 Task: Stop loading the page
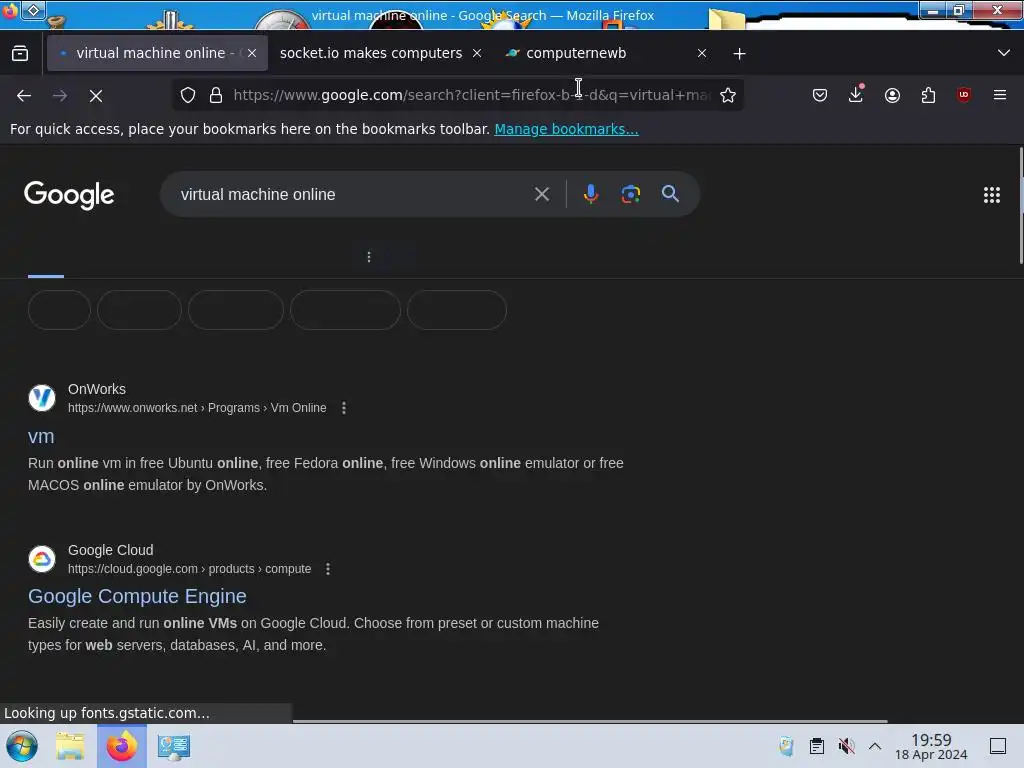click(x=96, y=95)
